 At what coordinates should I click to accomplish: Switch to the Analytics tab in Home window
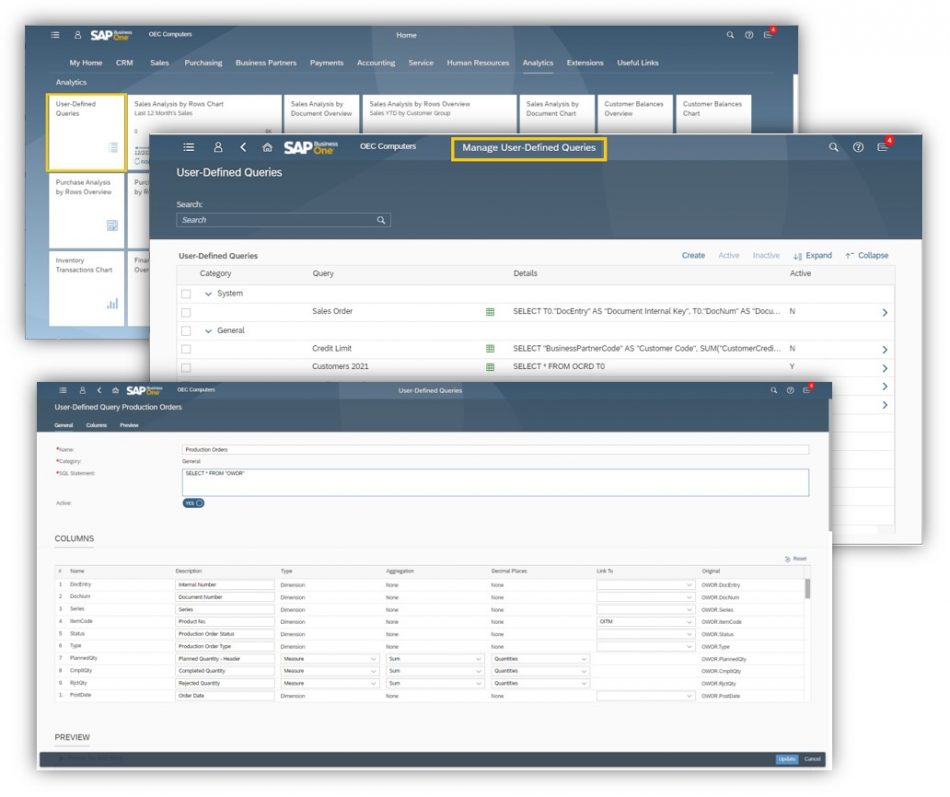[x=538, y=63]
